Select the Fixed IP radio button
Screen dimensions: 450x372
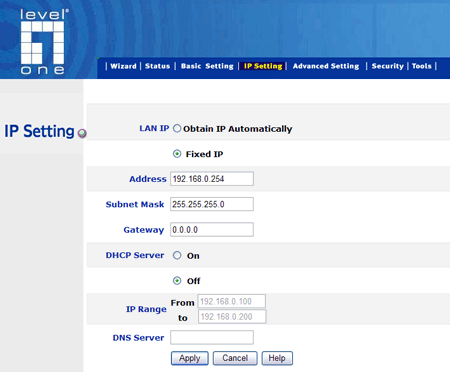coord(177,154)
